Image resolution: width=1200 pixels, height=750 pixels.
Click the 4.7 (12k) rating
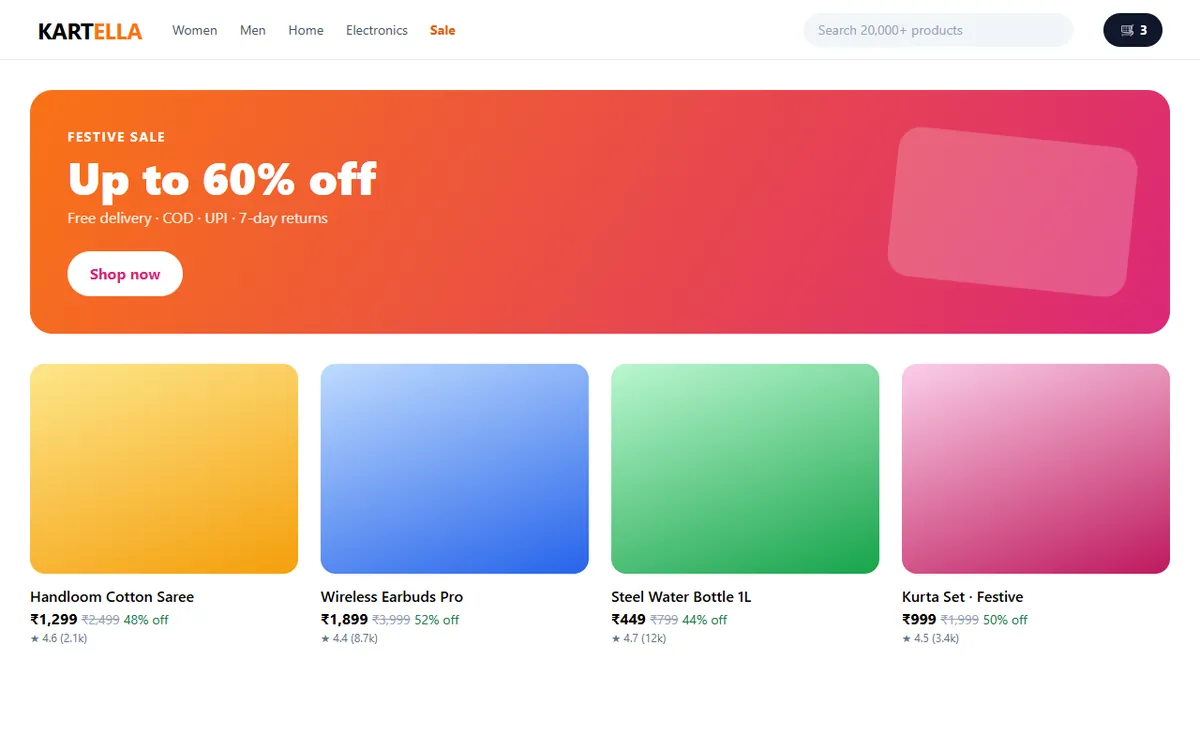pyautogui.click(x=639, y=638)
